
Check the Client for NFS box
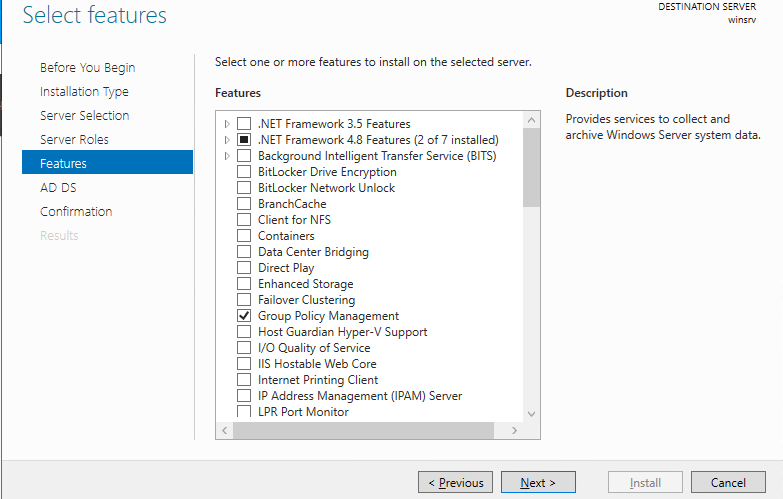point(244,220)
